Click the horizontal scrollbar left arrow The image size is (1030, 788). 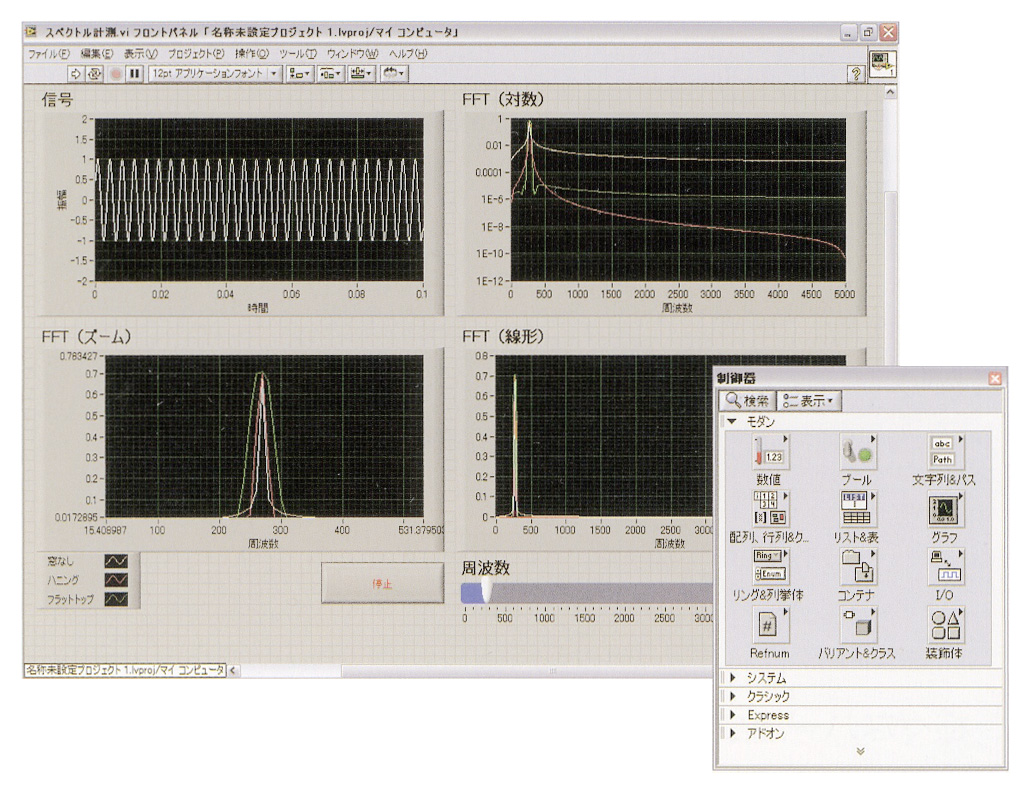click(233, 670)
